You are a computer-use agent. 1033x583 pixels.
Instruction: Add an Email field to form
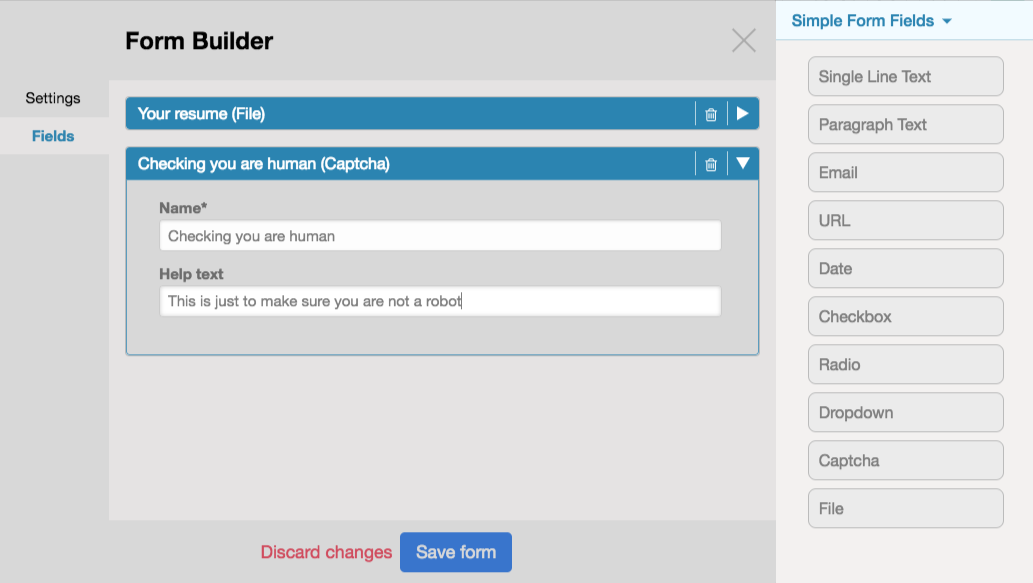[x=905, y=173]
